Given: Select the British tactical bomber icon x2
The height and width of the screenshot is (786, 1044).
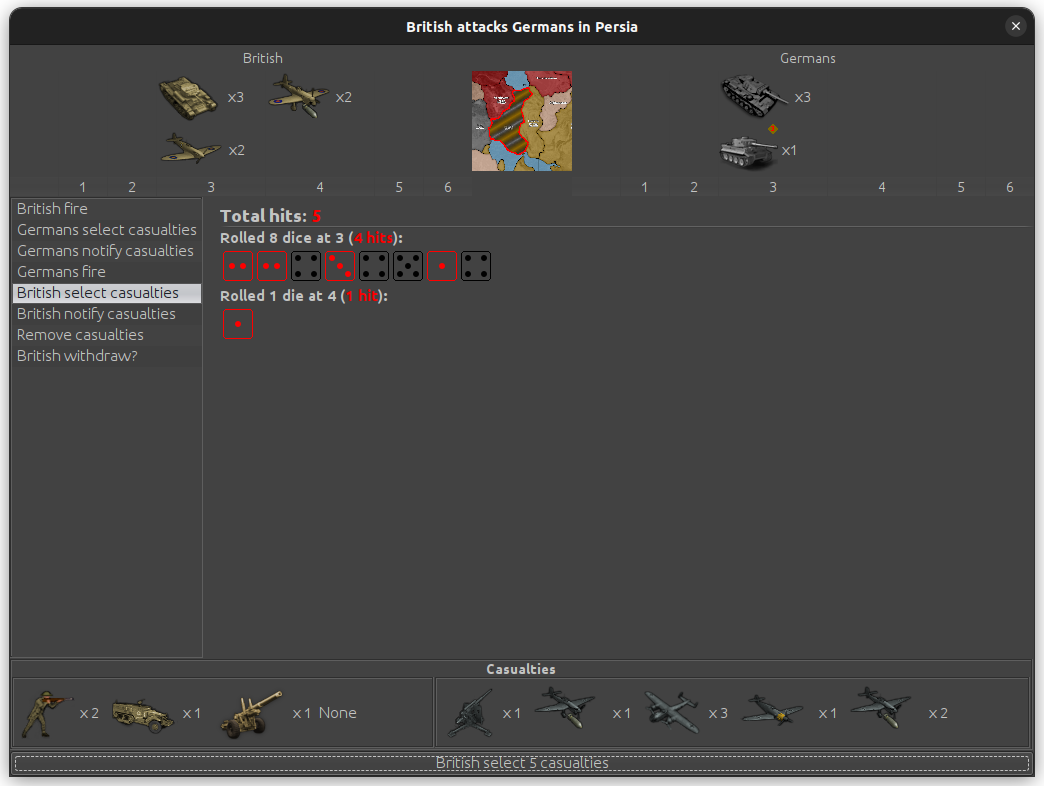Looking at the screenshot, I should point(298,96).
